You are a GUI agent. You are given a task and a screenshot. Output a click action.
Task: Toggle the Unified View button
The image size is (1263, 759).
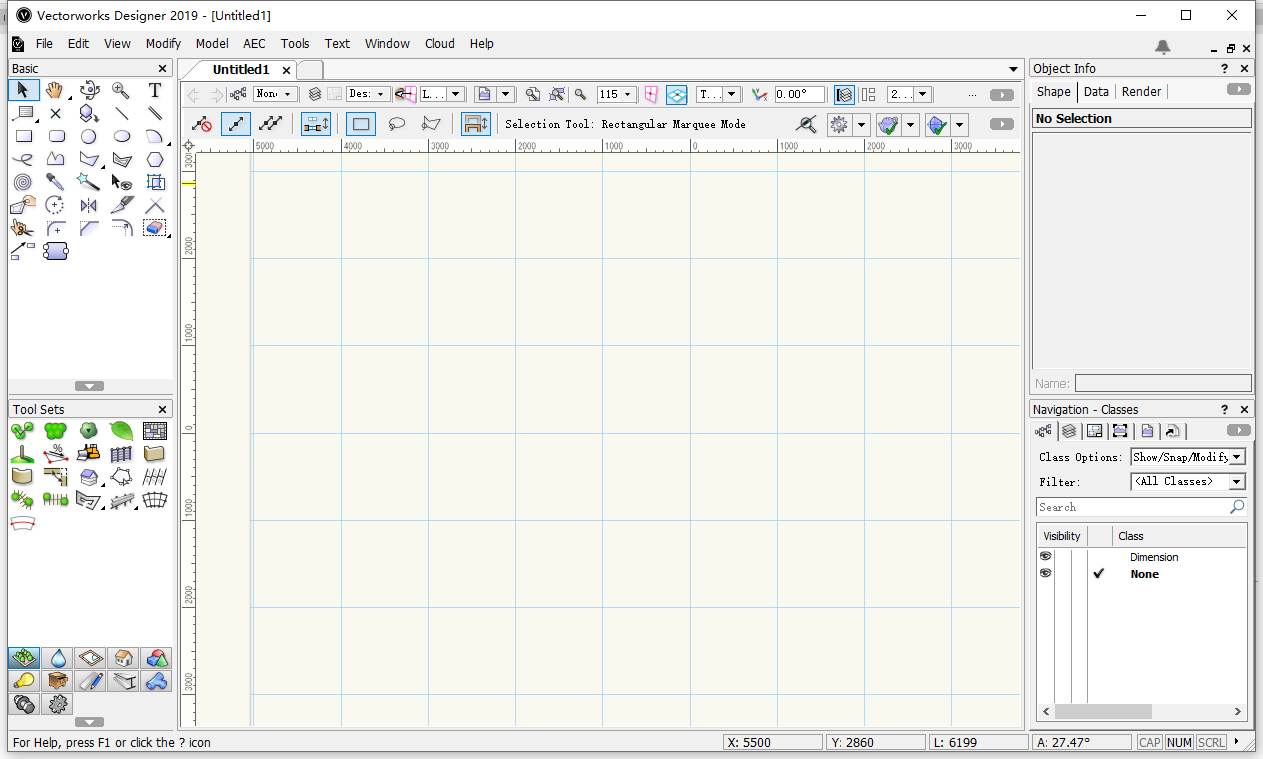(x=845, y=94)
